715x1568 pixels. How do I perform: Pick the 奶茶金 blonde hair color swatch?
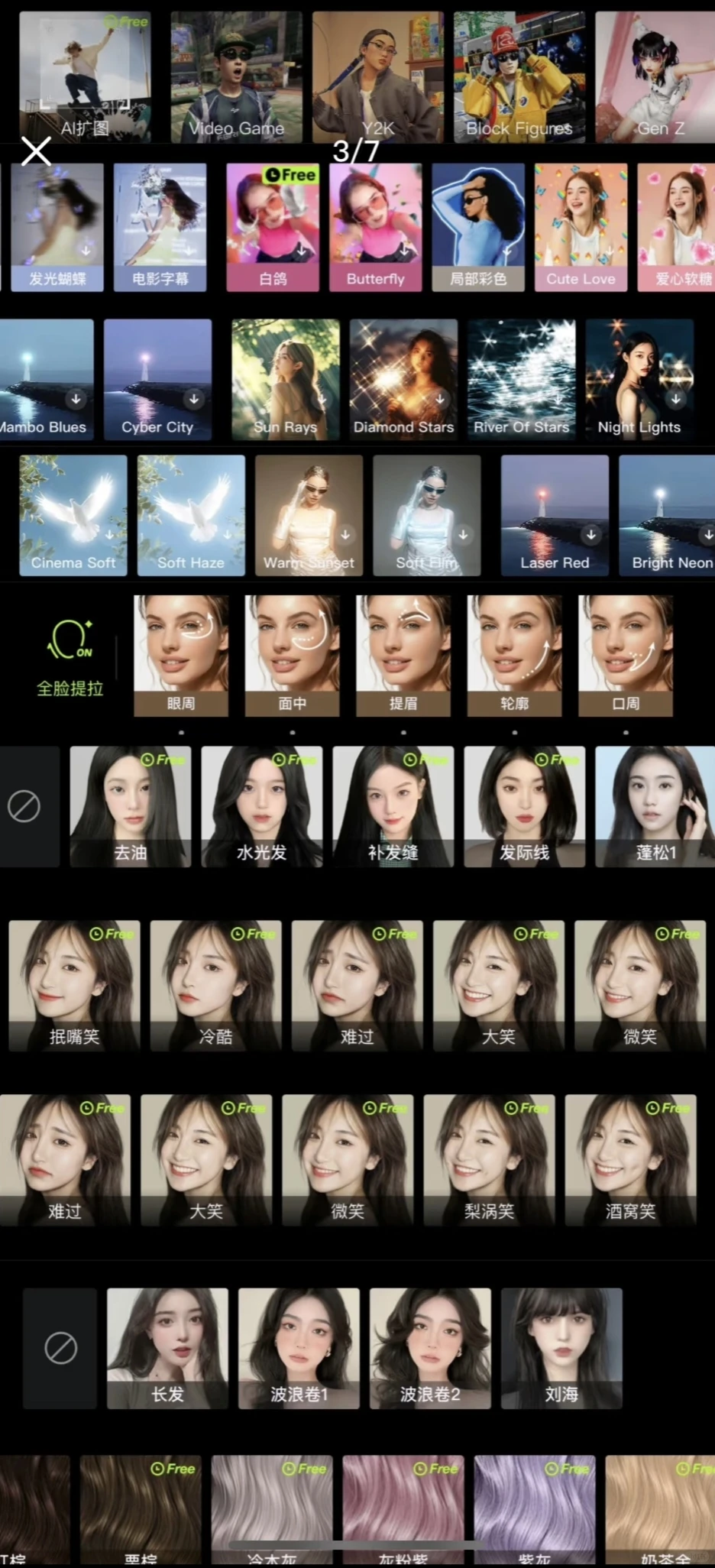(660, 1510)
